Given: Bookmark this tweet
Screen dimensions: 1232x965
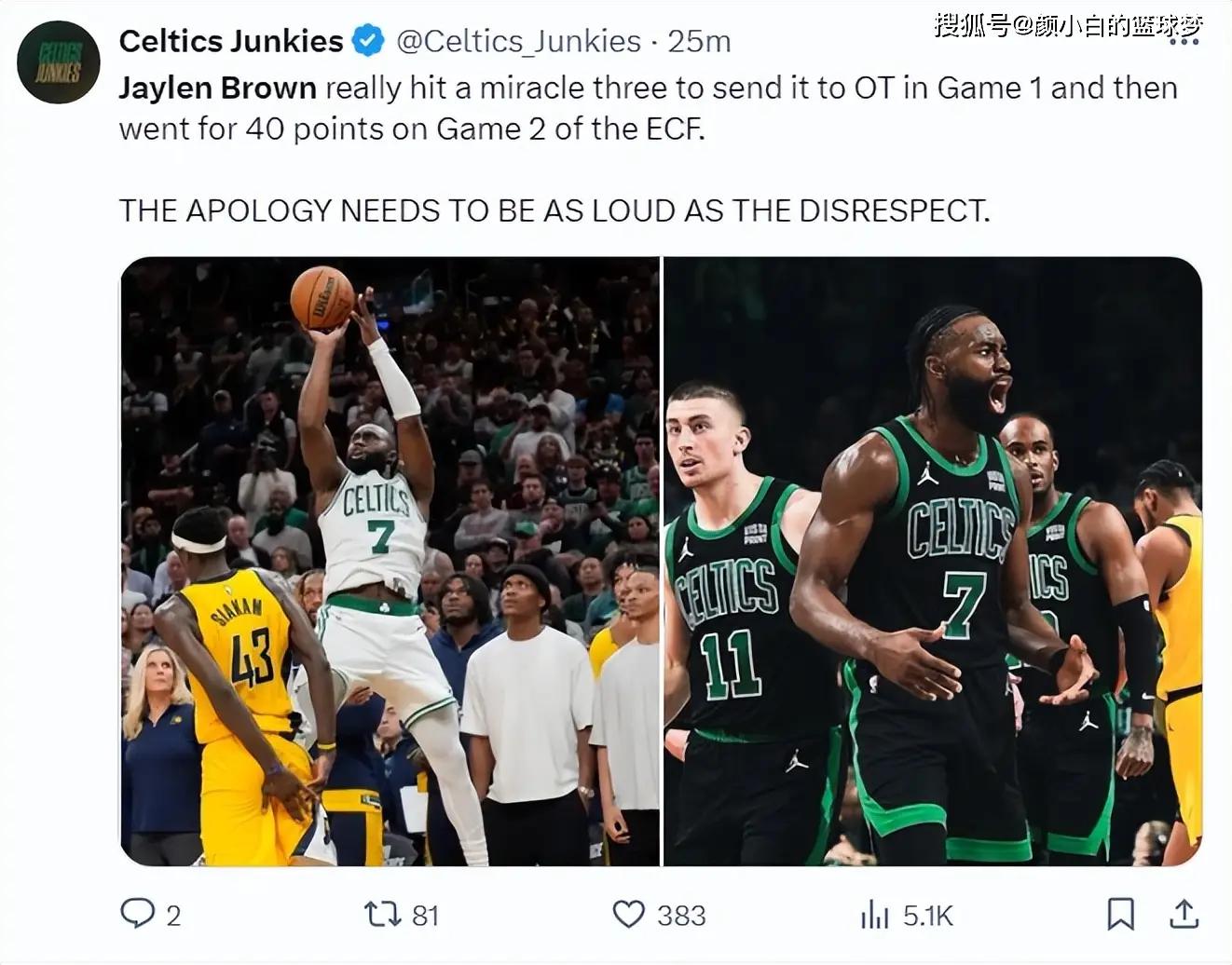Looking at the screenshot, I should coord(1120,914).
